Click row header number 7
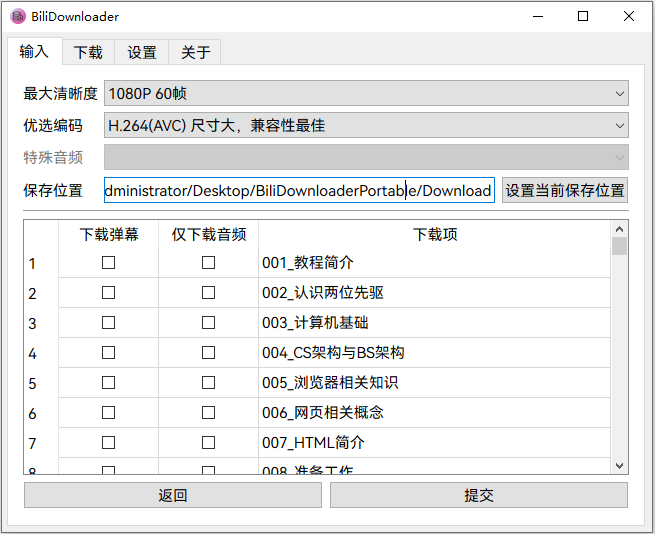This screenshot has height=534, width=655. 41,443
